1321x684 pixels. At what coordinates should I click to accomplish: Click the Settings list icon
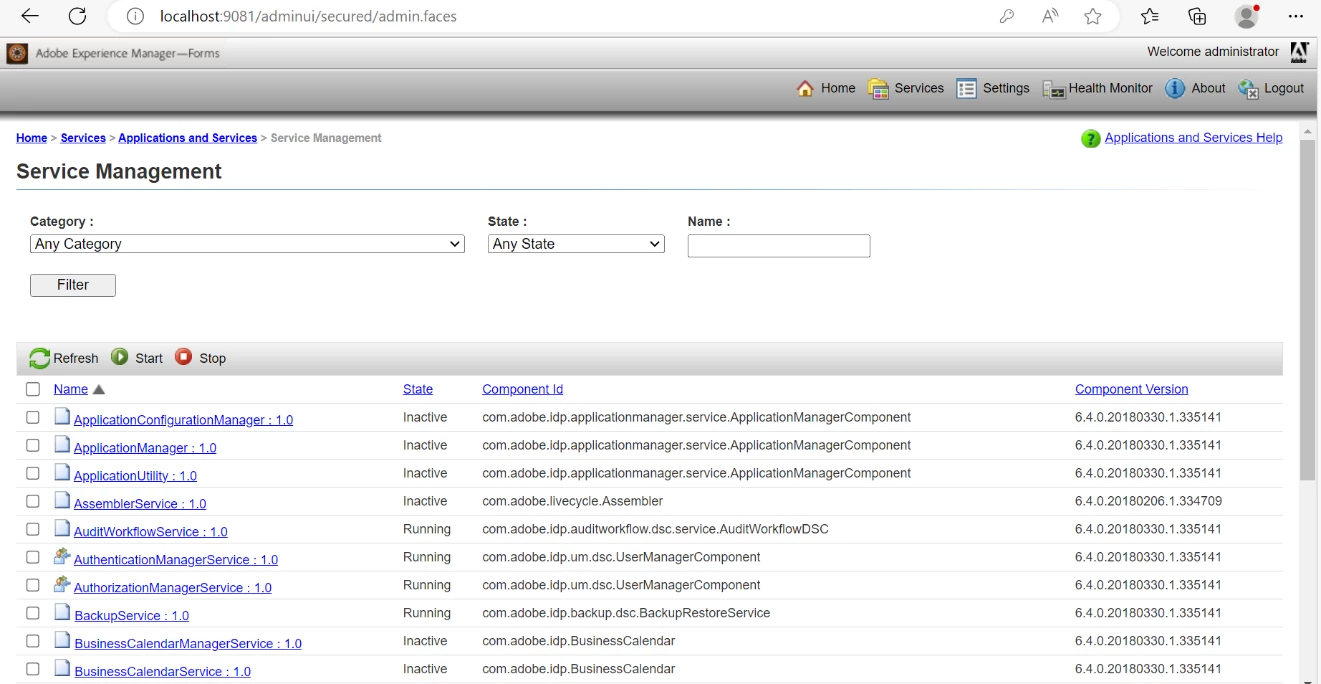click(966, 88)
